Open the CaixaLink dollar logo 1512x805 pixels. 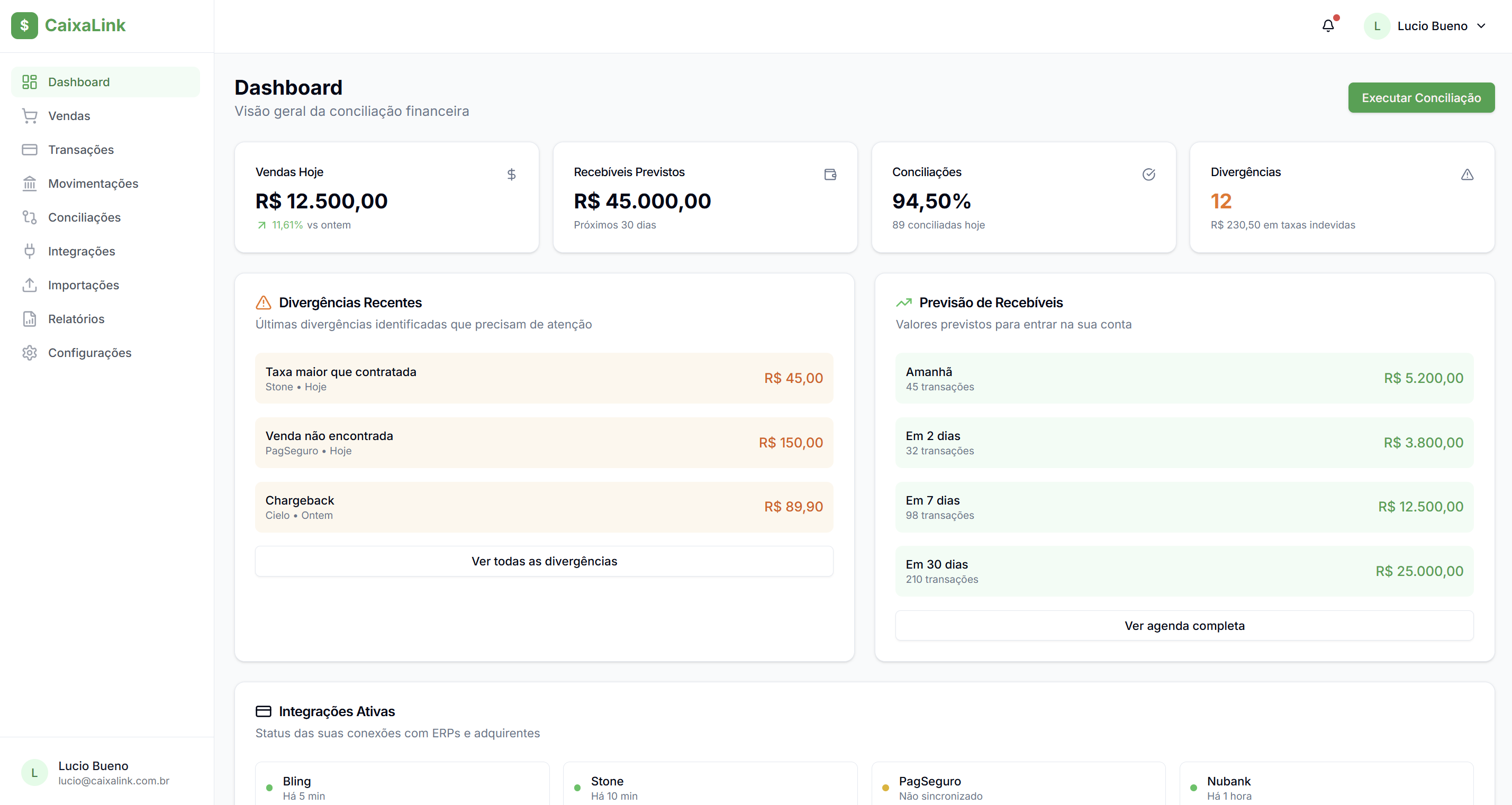click(25, 25)
